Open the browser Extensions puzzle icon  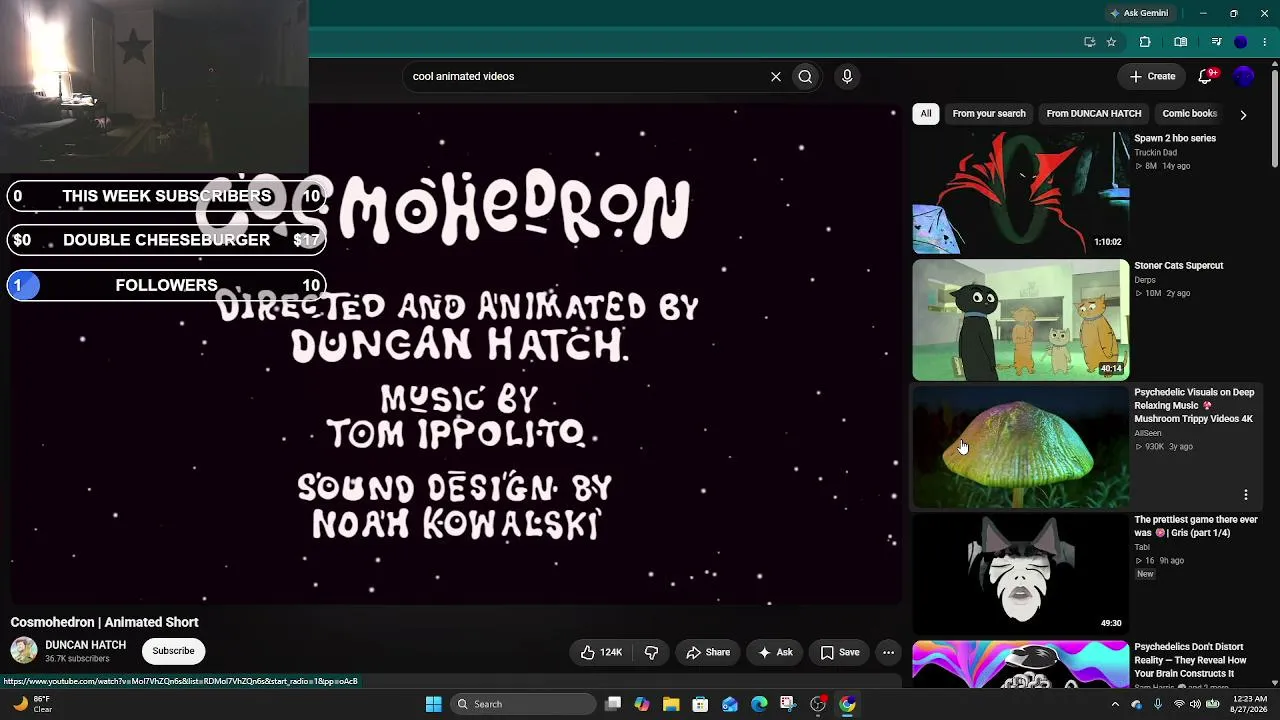(x=1145, y=42)
